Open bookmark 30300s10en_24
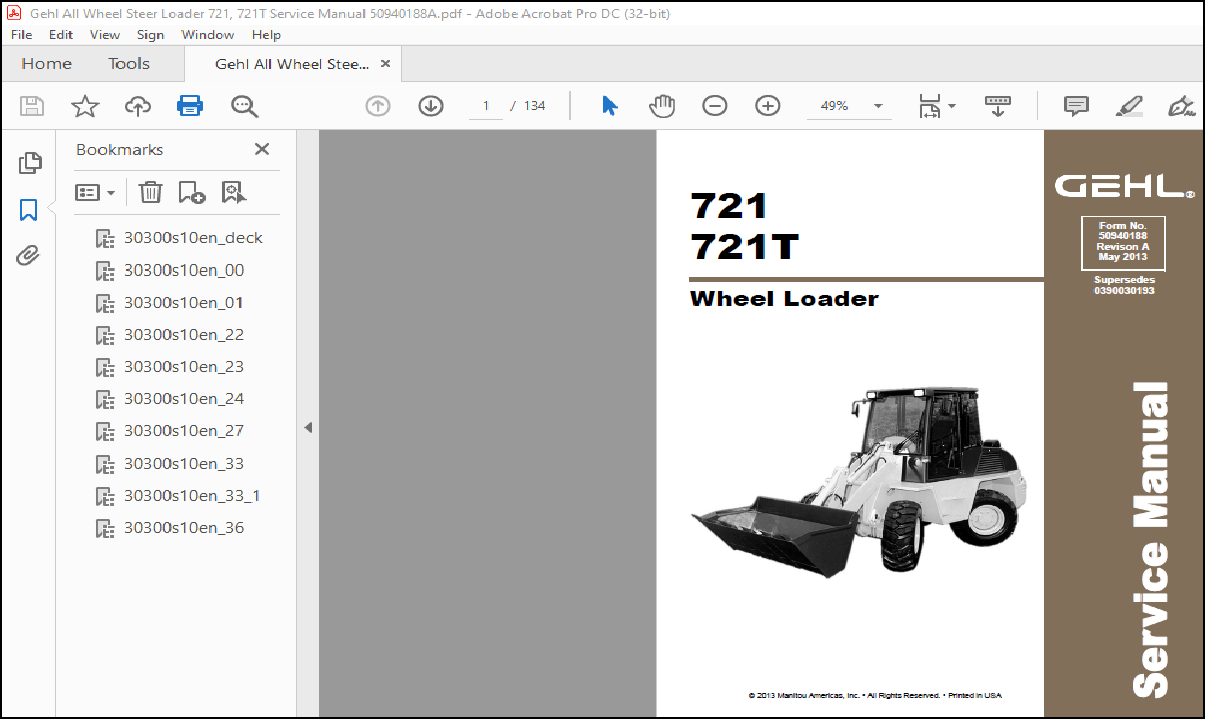Image resolution: width=1205 pixels, height=719 pixels. coord(184,398)
